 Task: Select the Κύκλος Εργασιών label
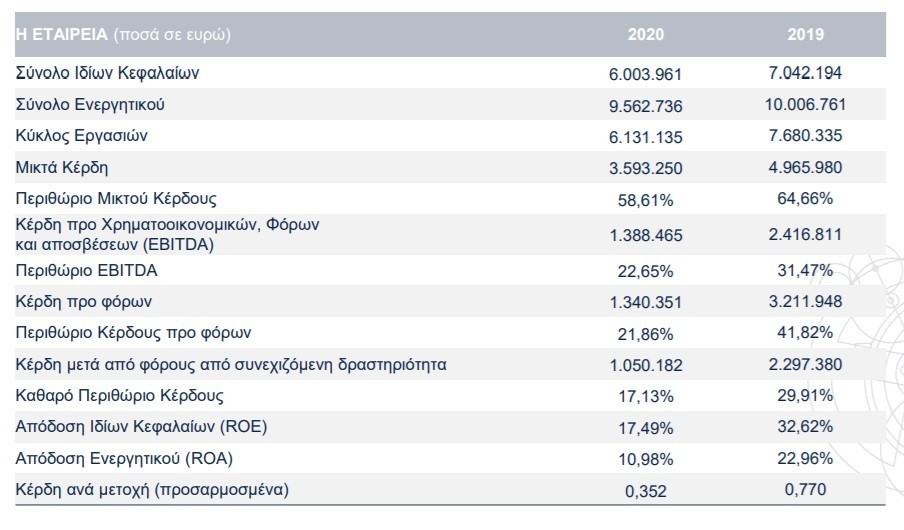click(81, 136)
